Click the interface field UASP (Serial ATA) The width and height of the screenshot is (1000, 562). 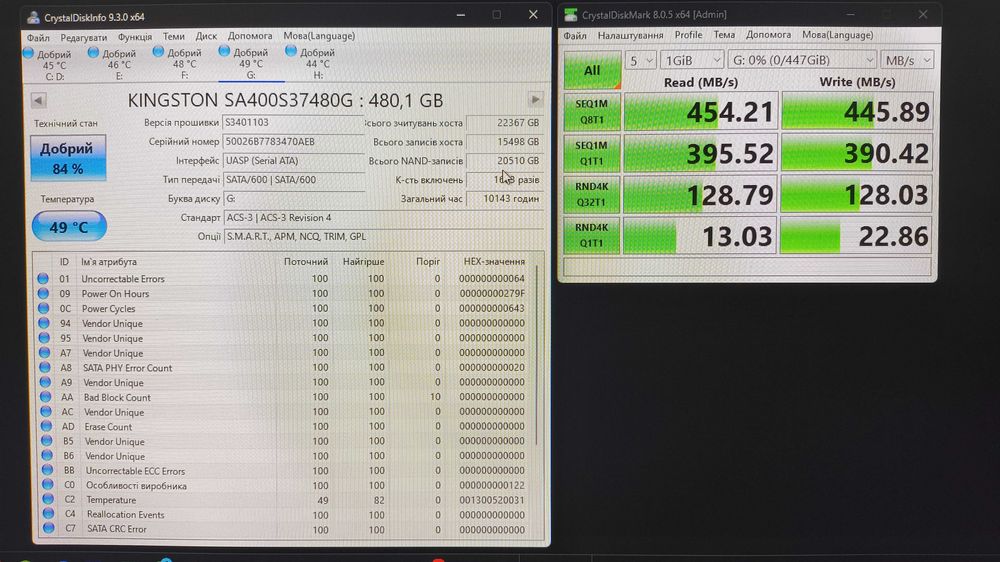(x=293, y=161)
